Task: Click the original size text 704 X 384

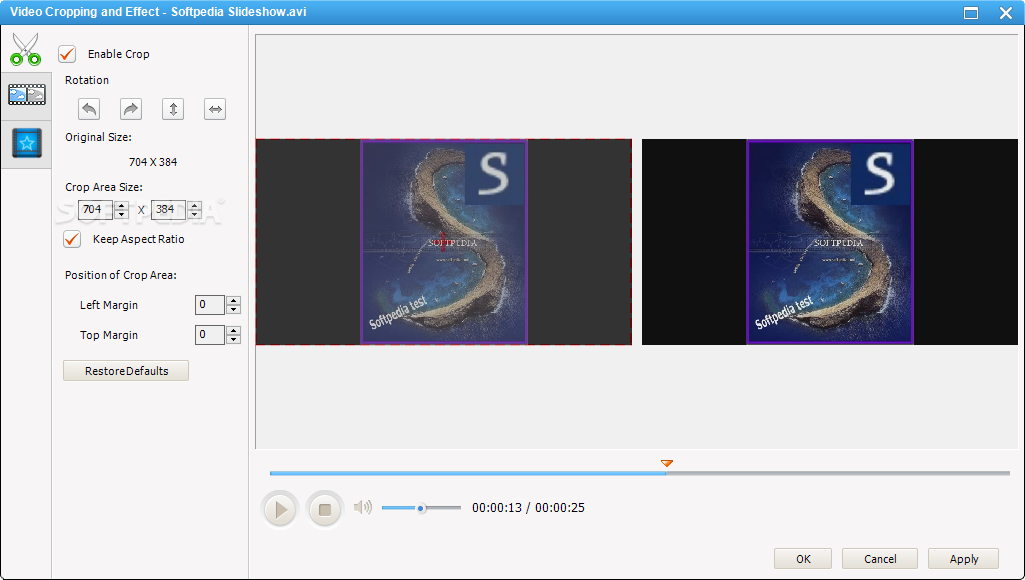Action: point(153,162)
